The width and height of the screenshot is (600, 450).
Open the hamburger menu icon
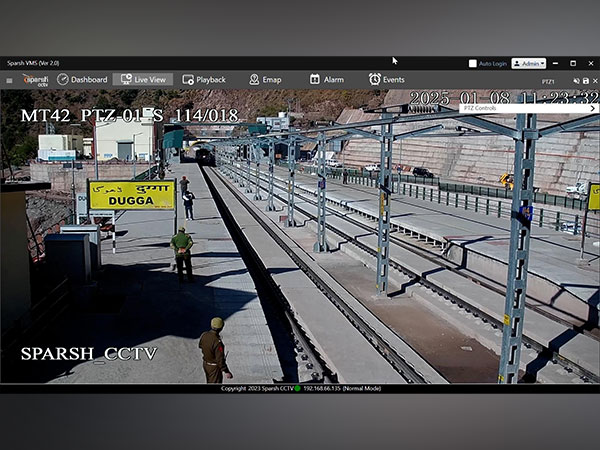tap(10, 80)
